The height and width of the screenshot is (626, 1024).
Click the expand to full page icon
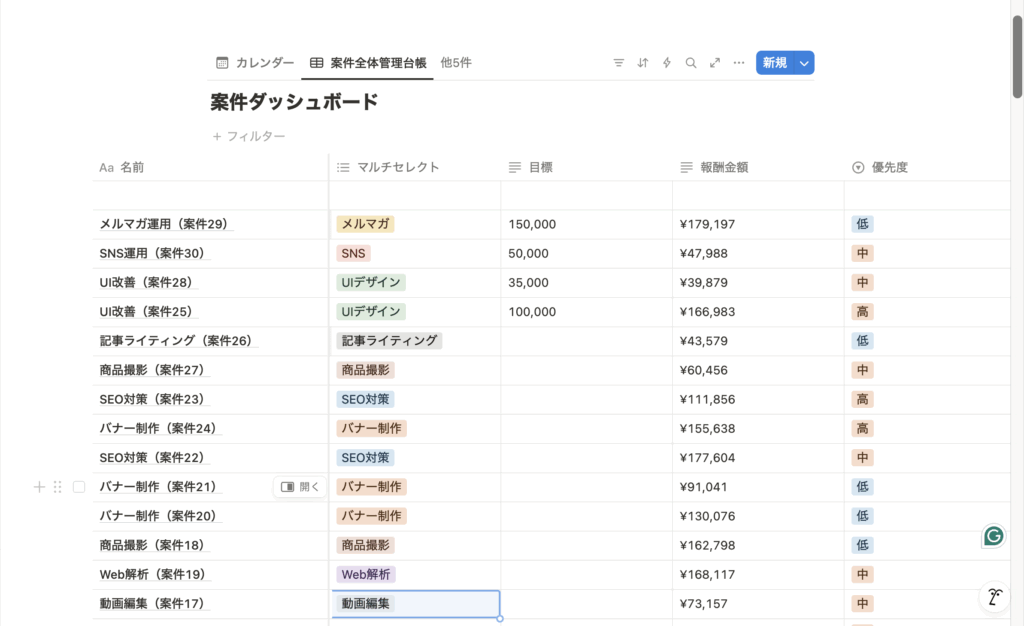(715, 63)
